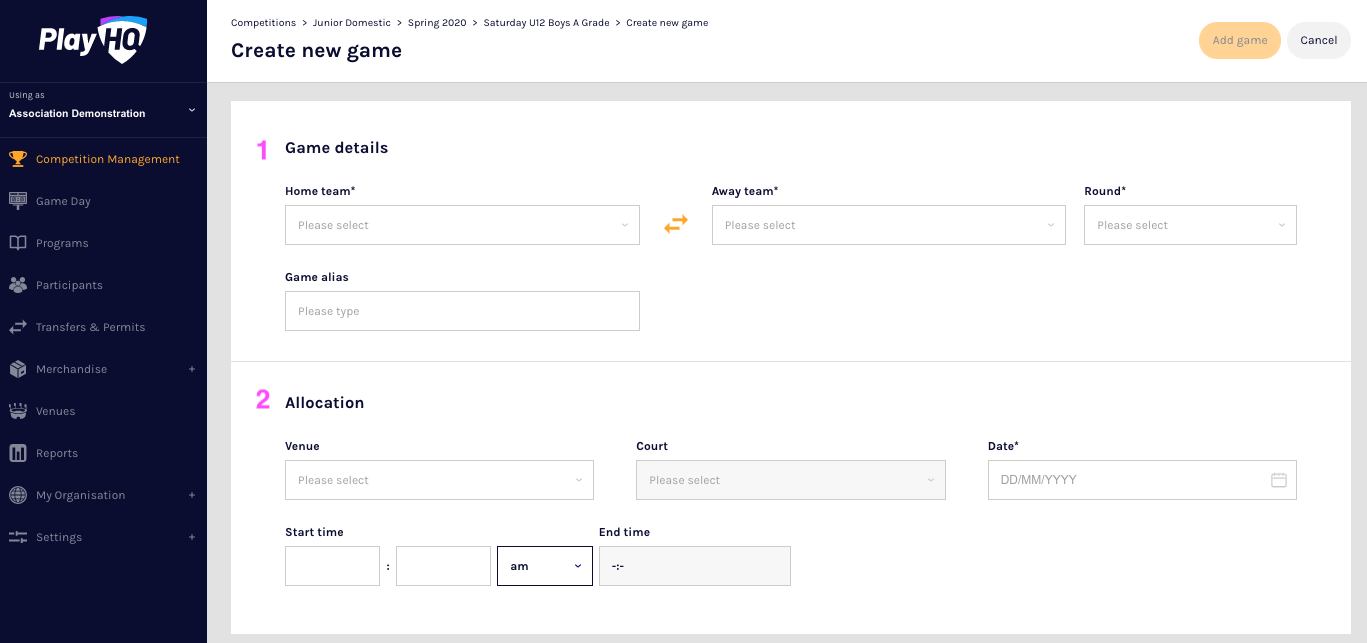Viewport: 1367px width, 643px height.
Task: Click the Reports chart icon
Action: 17,453
